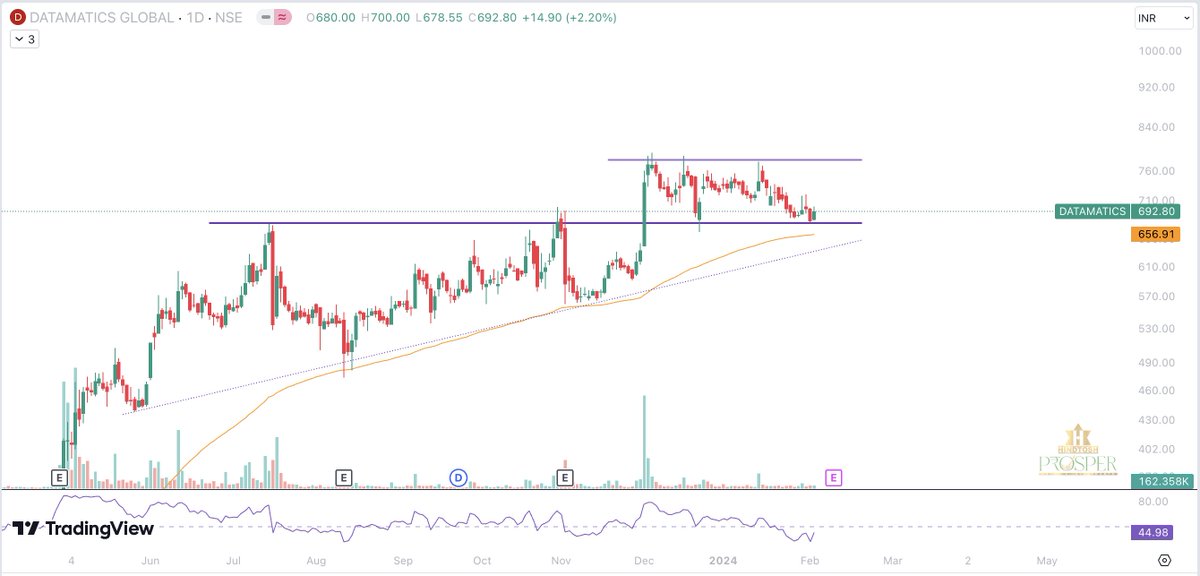Click the E earnings marker near June
The height and width of the screenshot is (576, 1200).
point(60,478)
